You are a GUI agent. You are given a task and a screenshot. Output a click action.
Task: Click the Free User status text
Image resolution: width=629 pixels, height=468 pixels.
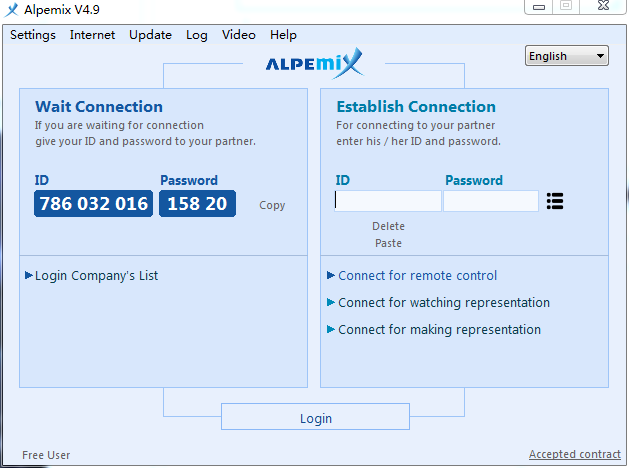coord(46,455)
